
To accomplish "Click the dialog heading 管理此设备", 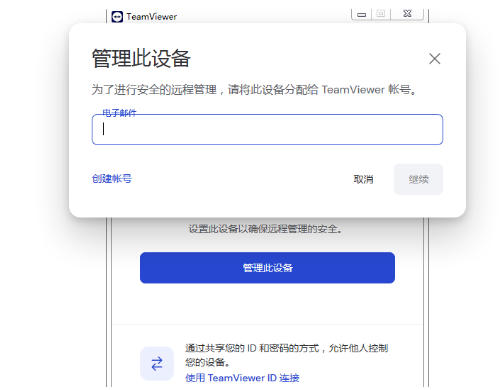I will tap(141, 59).
